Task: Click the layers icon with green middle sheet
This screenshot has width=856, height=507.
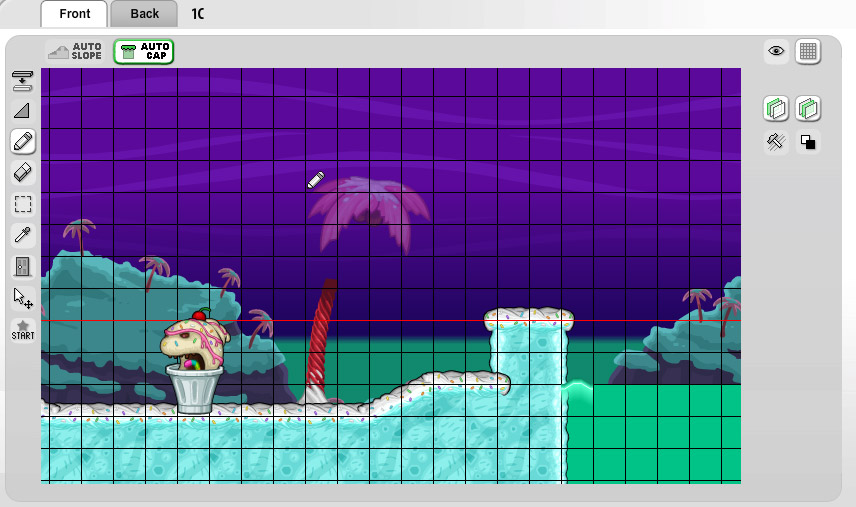Action: (808, 108)
